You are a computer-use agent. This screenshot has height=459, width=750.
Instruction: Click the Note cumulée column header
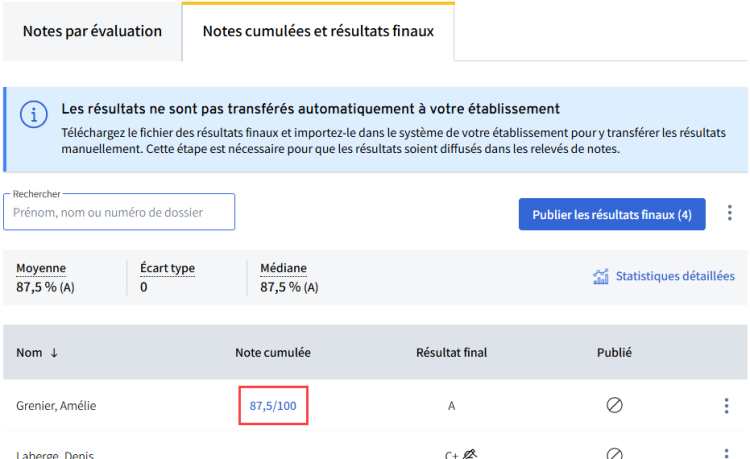point(273,353)
